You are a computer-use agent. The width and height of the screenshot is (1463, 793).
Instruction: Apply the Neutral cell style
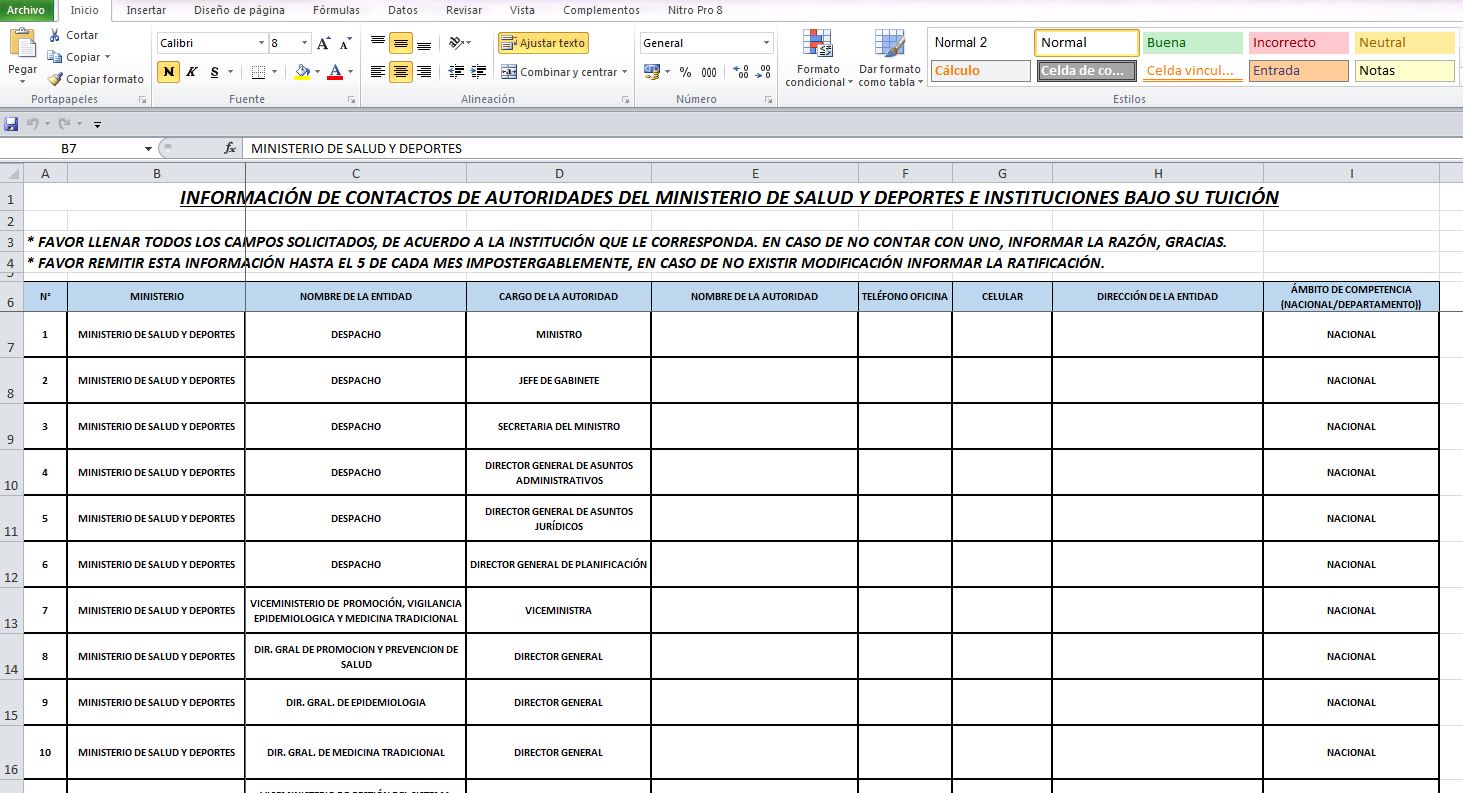(1404, 43)
